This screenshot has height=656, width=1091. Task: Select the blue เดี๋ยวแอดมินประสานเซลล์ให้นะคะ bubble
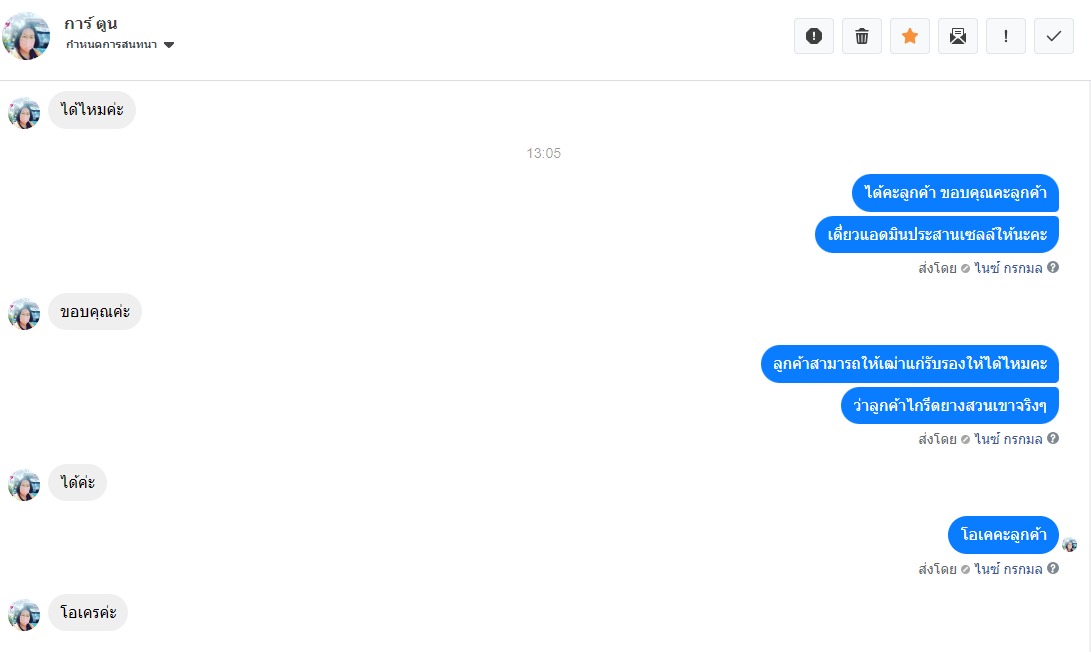(x=937, y=234)
